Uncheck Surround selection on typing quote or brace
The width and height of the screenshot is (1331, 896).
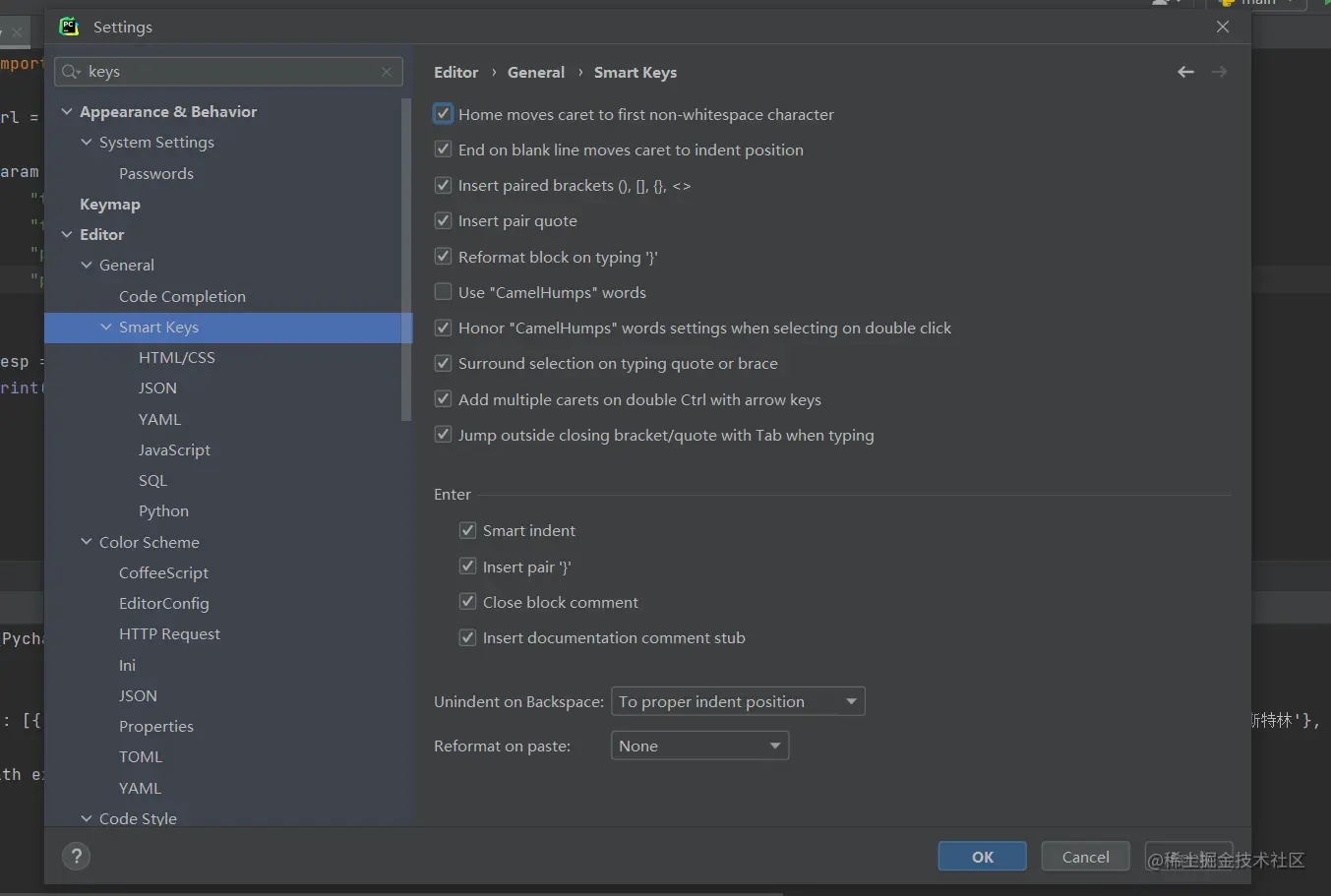point(444,363)
